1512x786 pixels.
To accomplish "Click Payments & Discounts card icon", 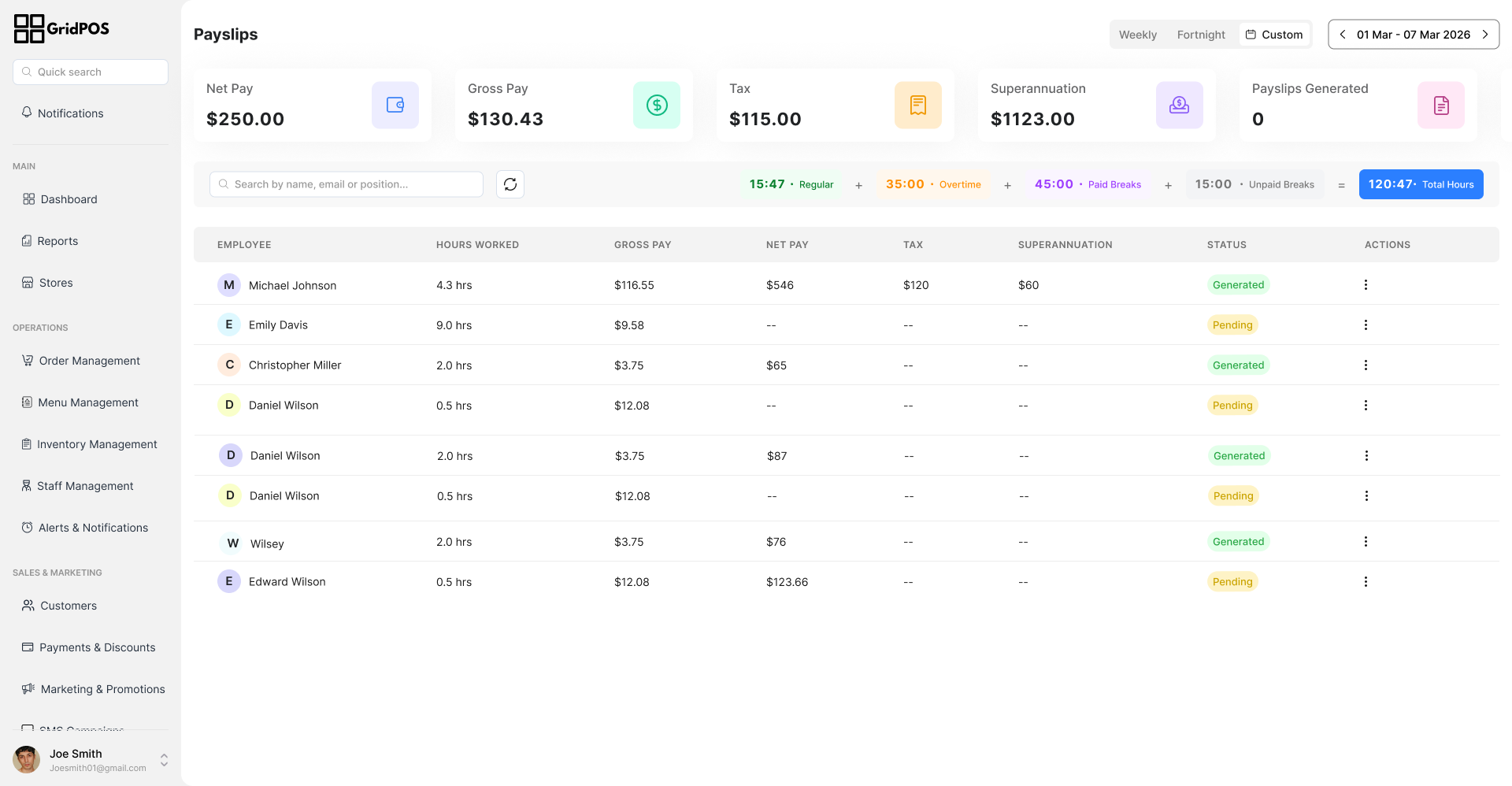I will pyautogui.click(x=28, y=647).
